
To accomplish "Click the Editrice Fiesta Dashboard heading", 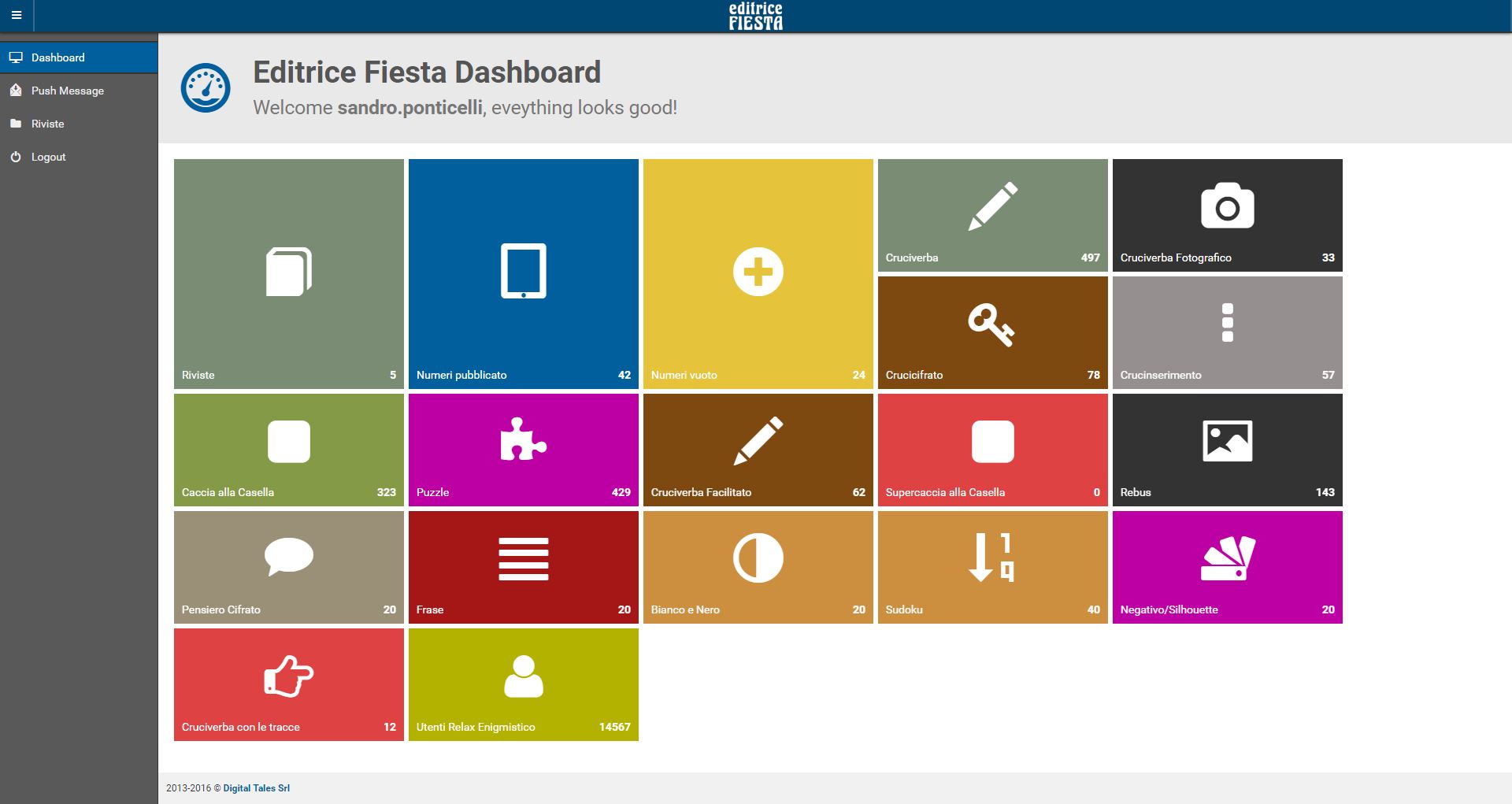I will click(x=427, y=72).
